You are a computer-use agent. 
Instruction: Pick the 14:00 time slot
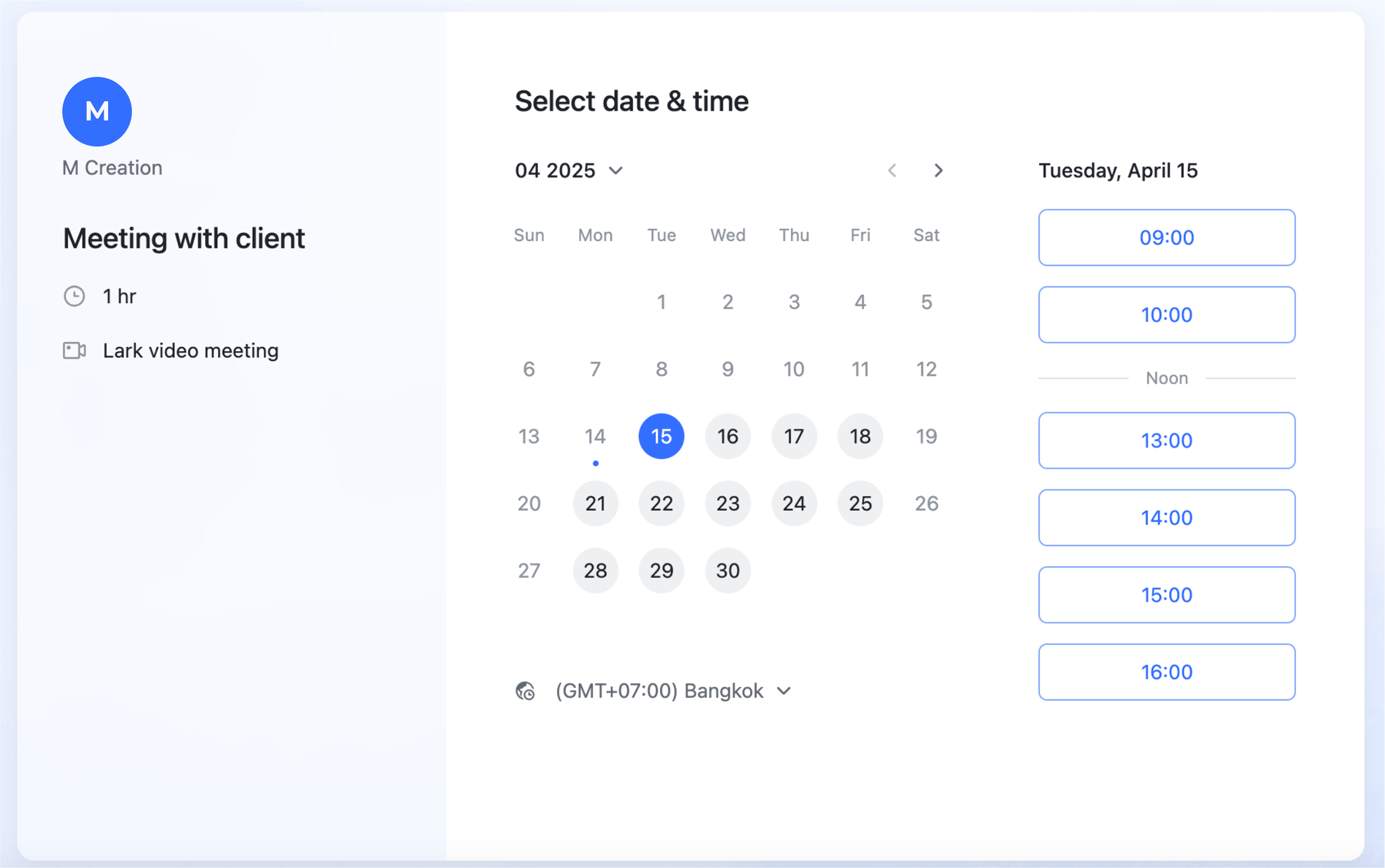(x=1167, y=517)
